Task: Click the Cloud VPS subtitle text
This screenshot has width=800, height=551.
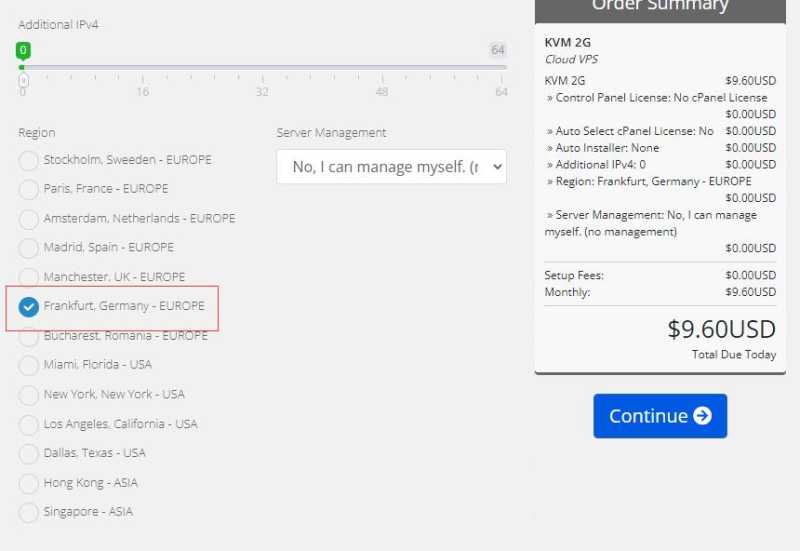Action: tap(571, 59)
